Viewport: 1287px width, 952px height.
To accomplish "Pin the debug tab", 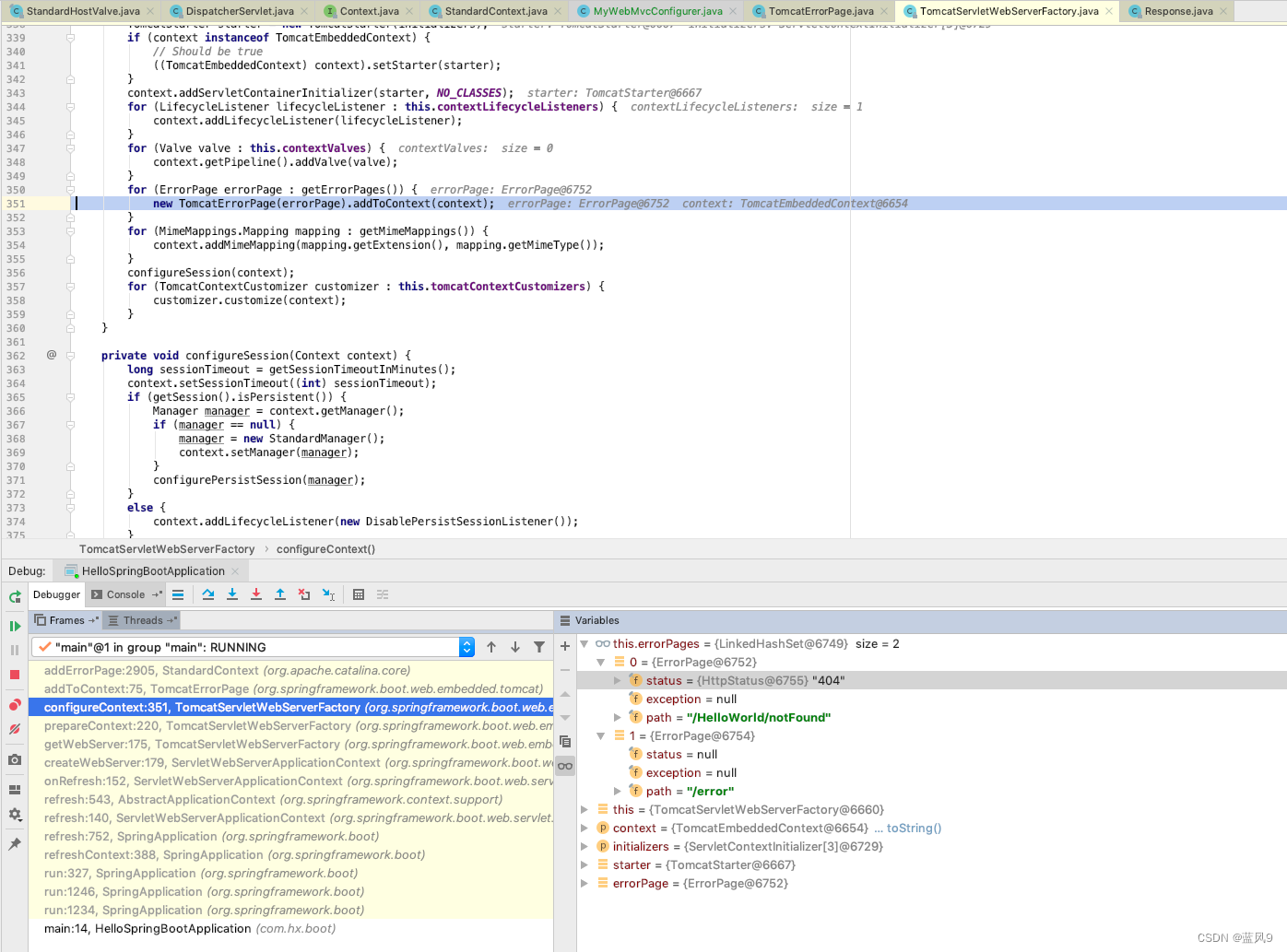I will tap(15, 844).
